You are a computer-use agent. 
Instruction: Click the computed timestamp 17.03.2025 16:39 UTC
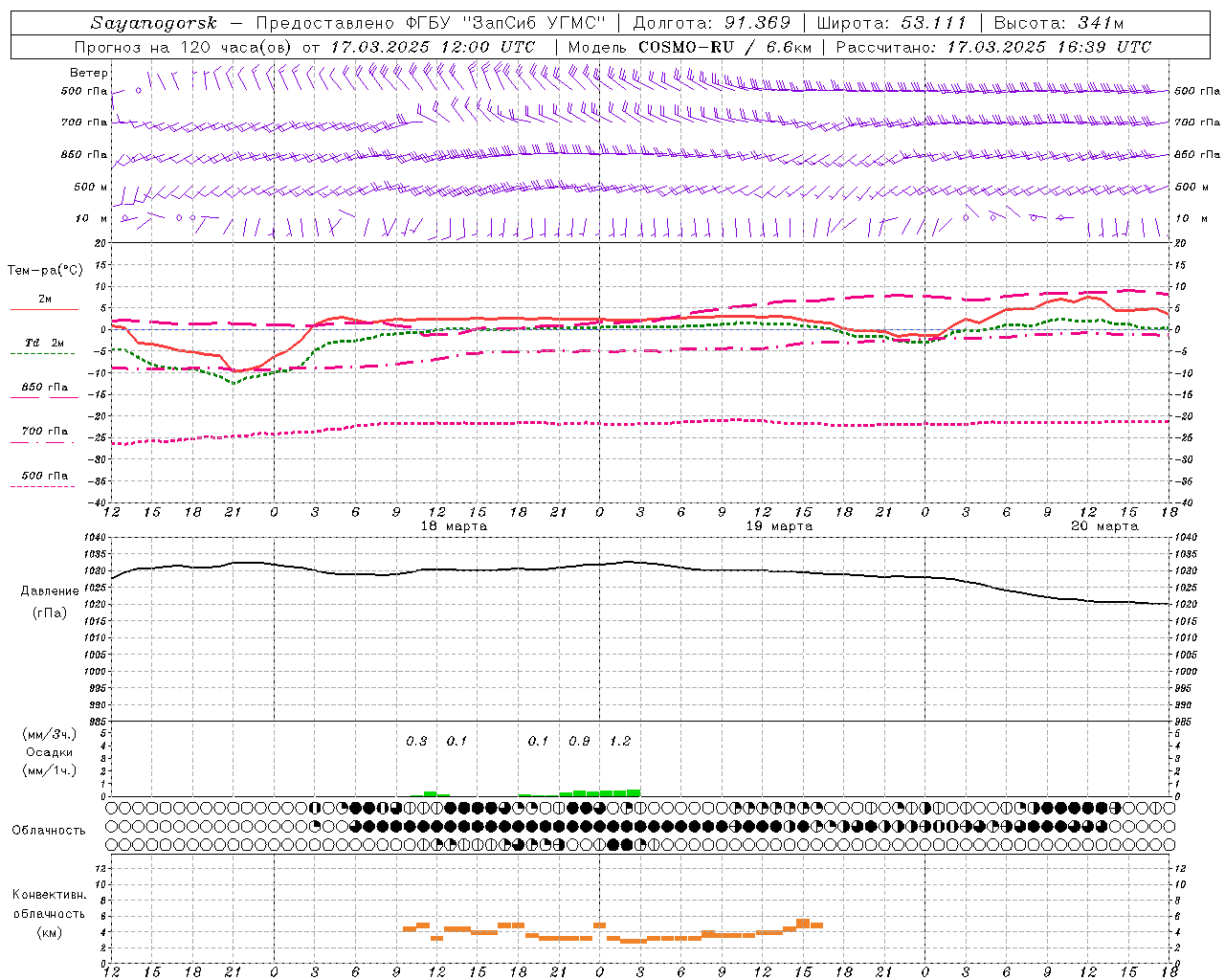click(1049, 47)
